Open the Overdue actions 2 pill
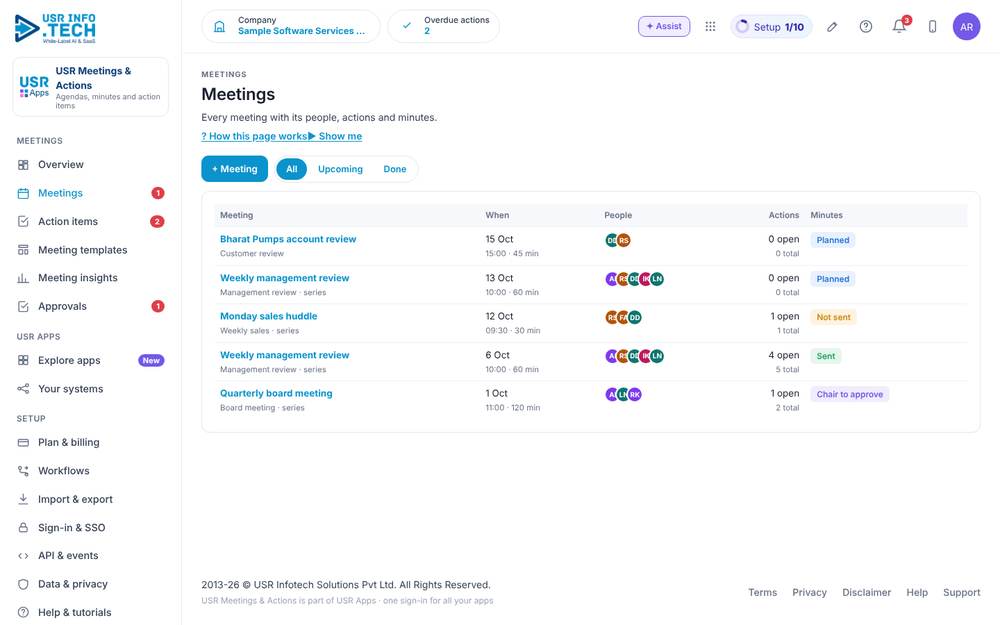Image resolution: width=1000 pixels, height=625 pixels. point(444,26)
